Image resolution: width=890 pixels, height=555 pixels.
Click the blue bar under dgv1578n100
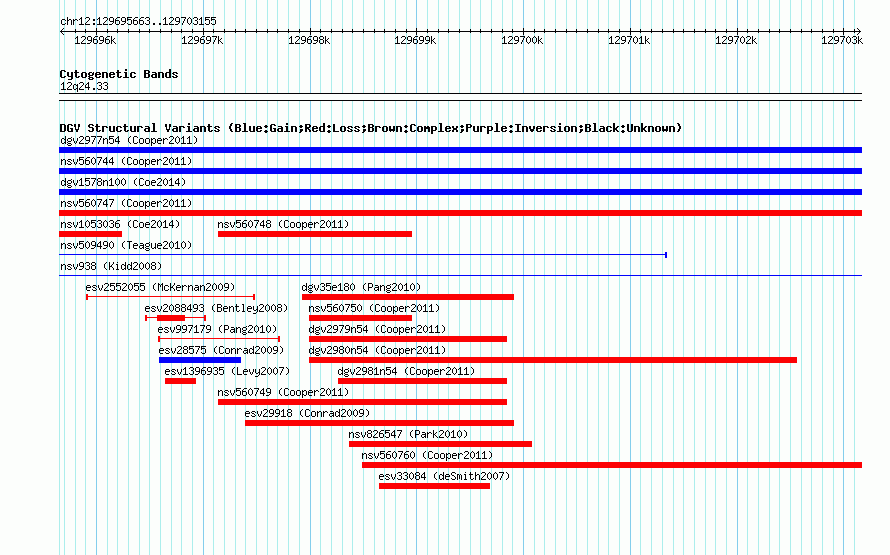[460, 192]
